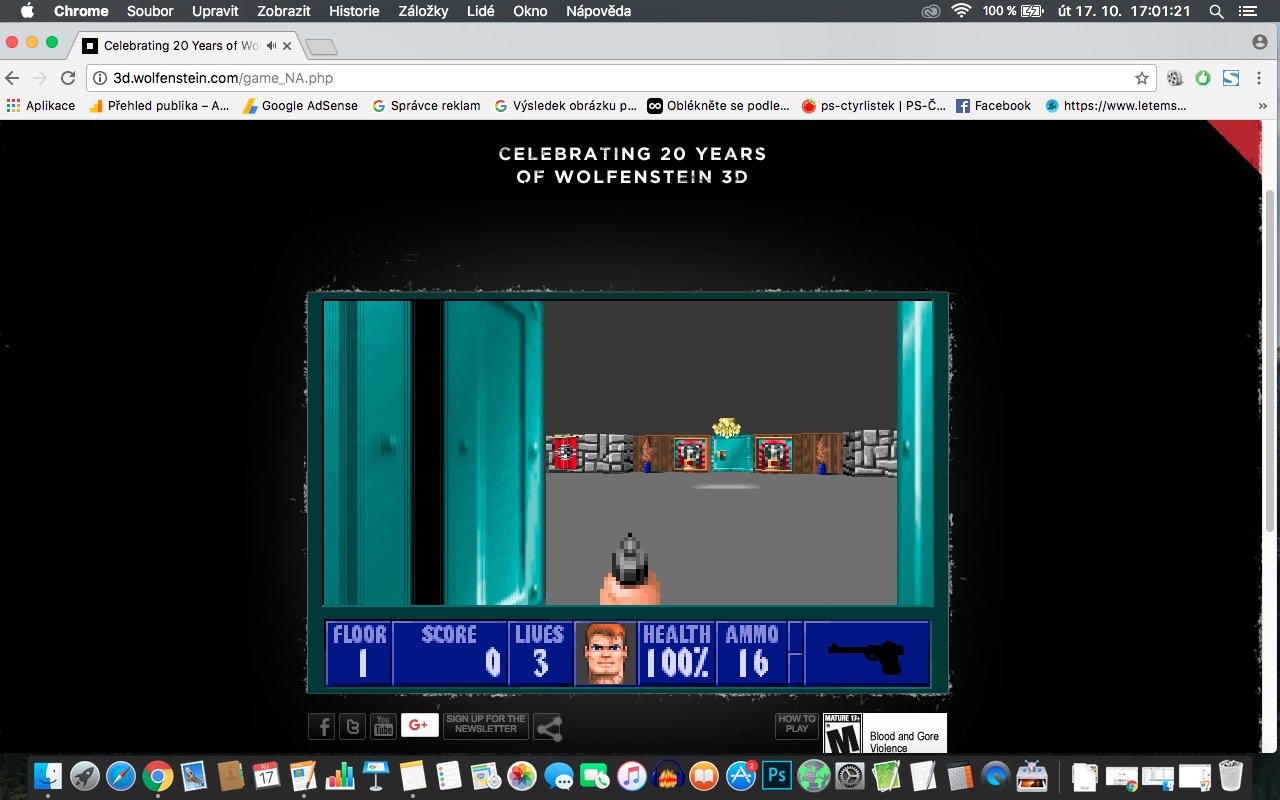Screen dimensions: 1280x800
Task: Click the green thumbs-up extension icon
Action: coord(1203,78)
